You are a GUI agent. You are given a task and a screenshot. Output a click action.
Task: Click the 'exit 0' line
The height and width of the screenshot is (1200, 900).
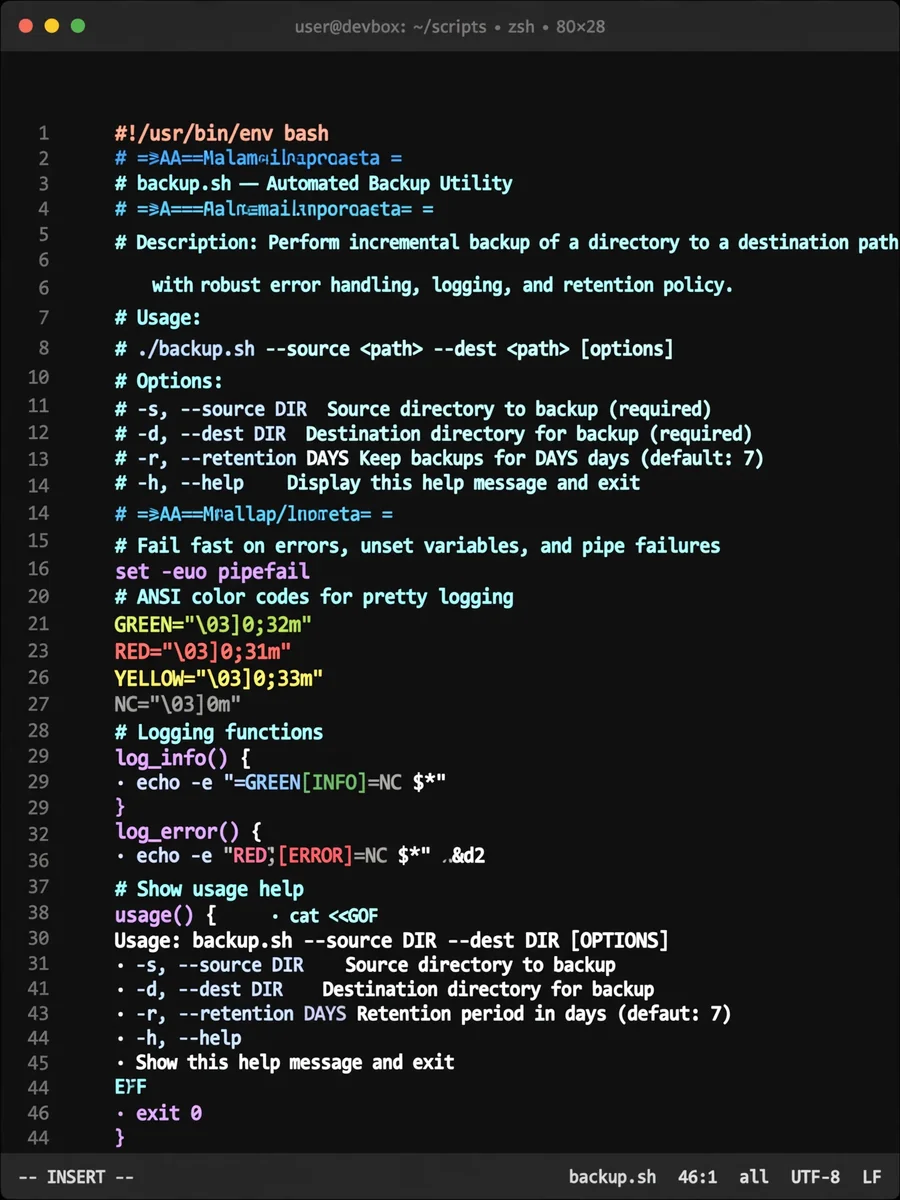pyautogui.click(x=158, y=1113)
